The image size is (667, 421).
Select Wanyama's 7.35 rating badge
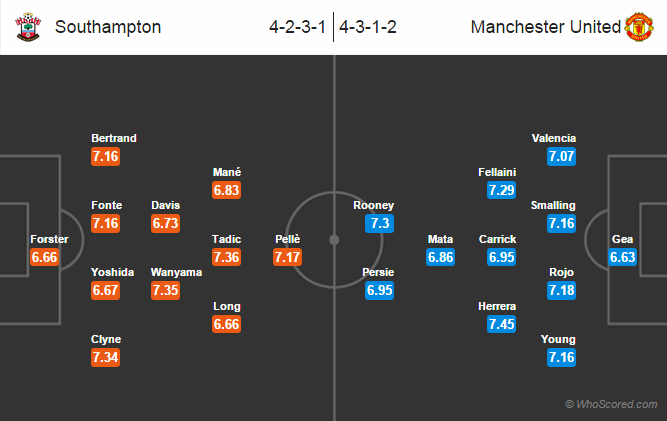[x=165, y=290]
